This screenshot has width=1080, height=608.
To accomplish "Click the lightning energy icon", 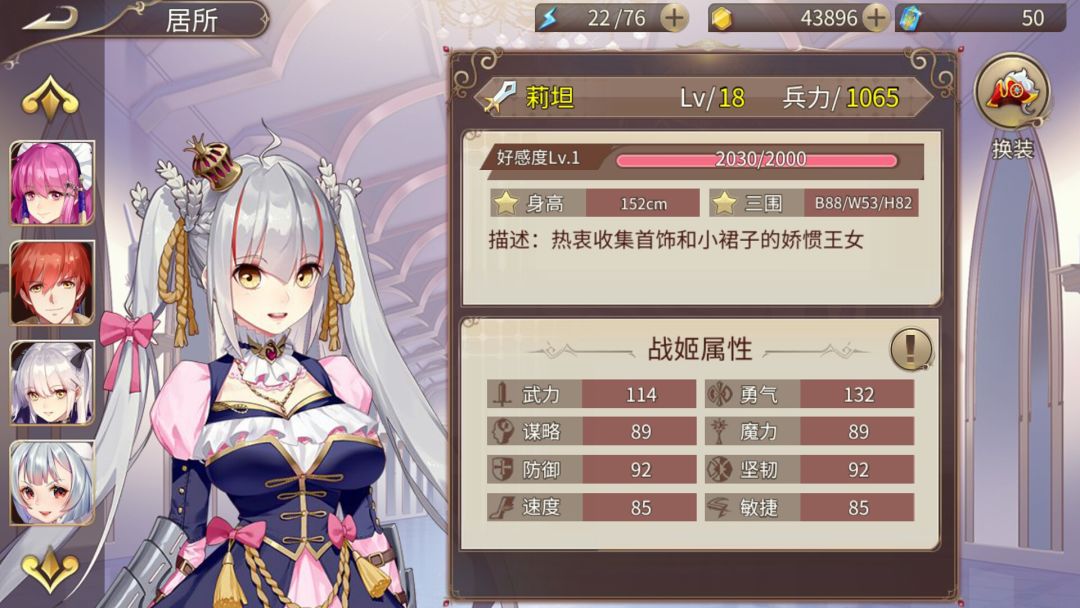I will (549, 19).
